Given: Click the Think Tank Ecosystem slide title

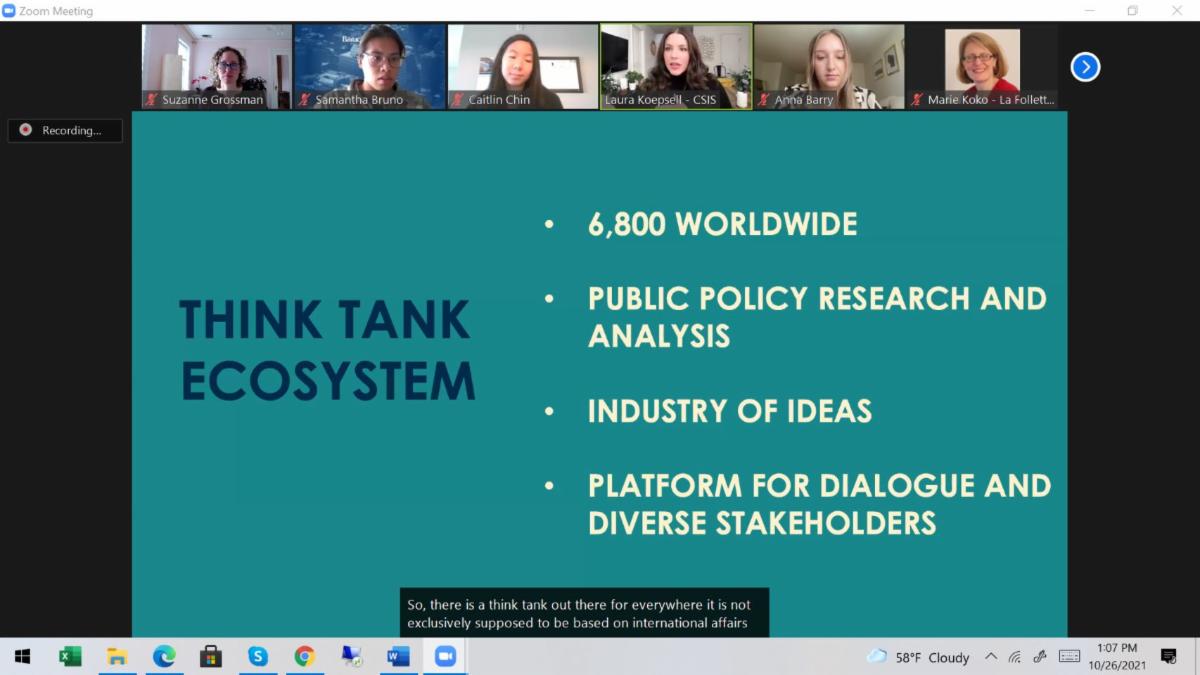Looking at the screenshot, I should pyautogui.click(x=327, y=350).
